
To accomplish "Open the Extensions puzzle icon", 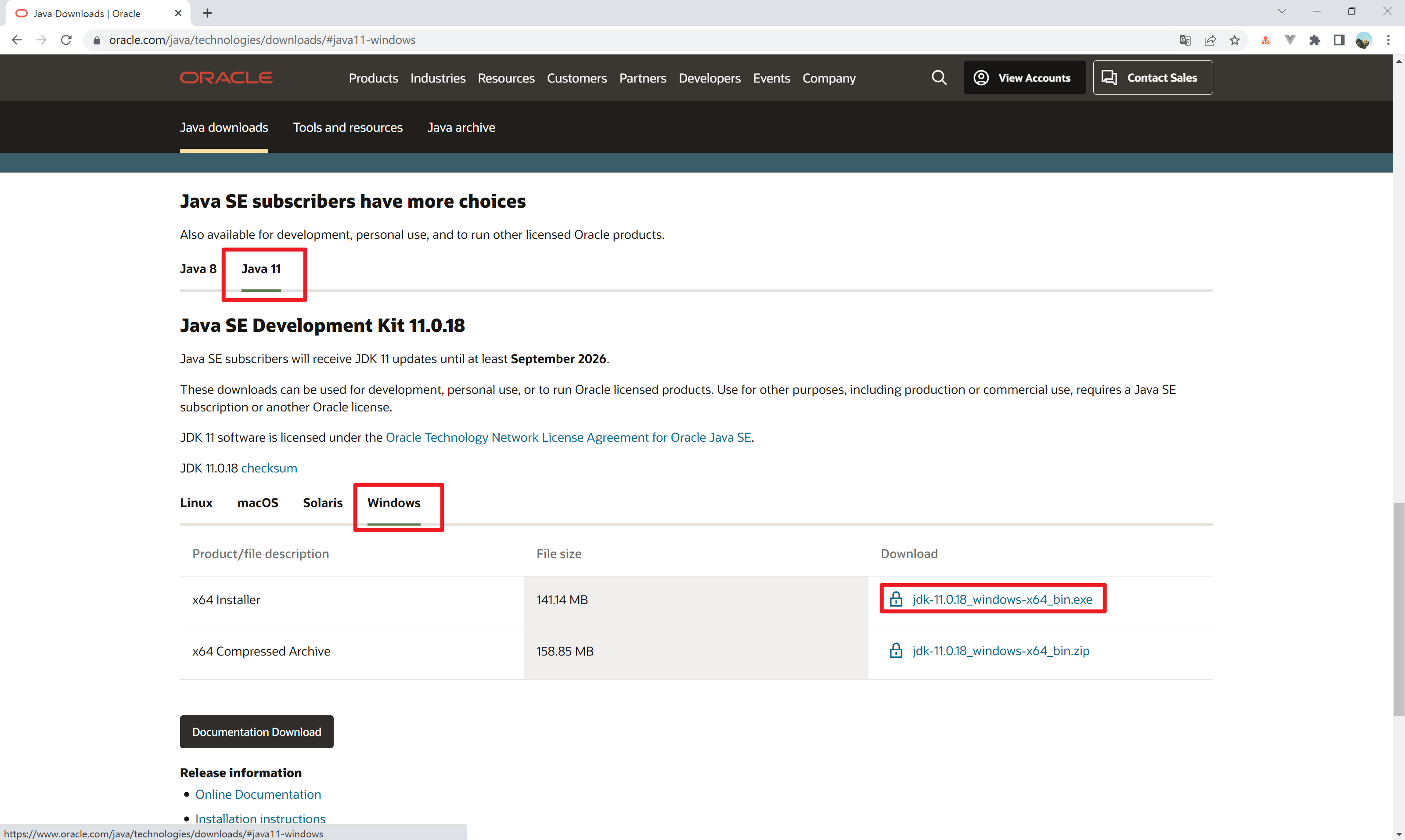I will 1315,40.
